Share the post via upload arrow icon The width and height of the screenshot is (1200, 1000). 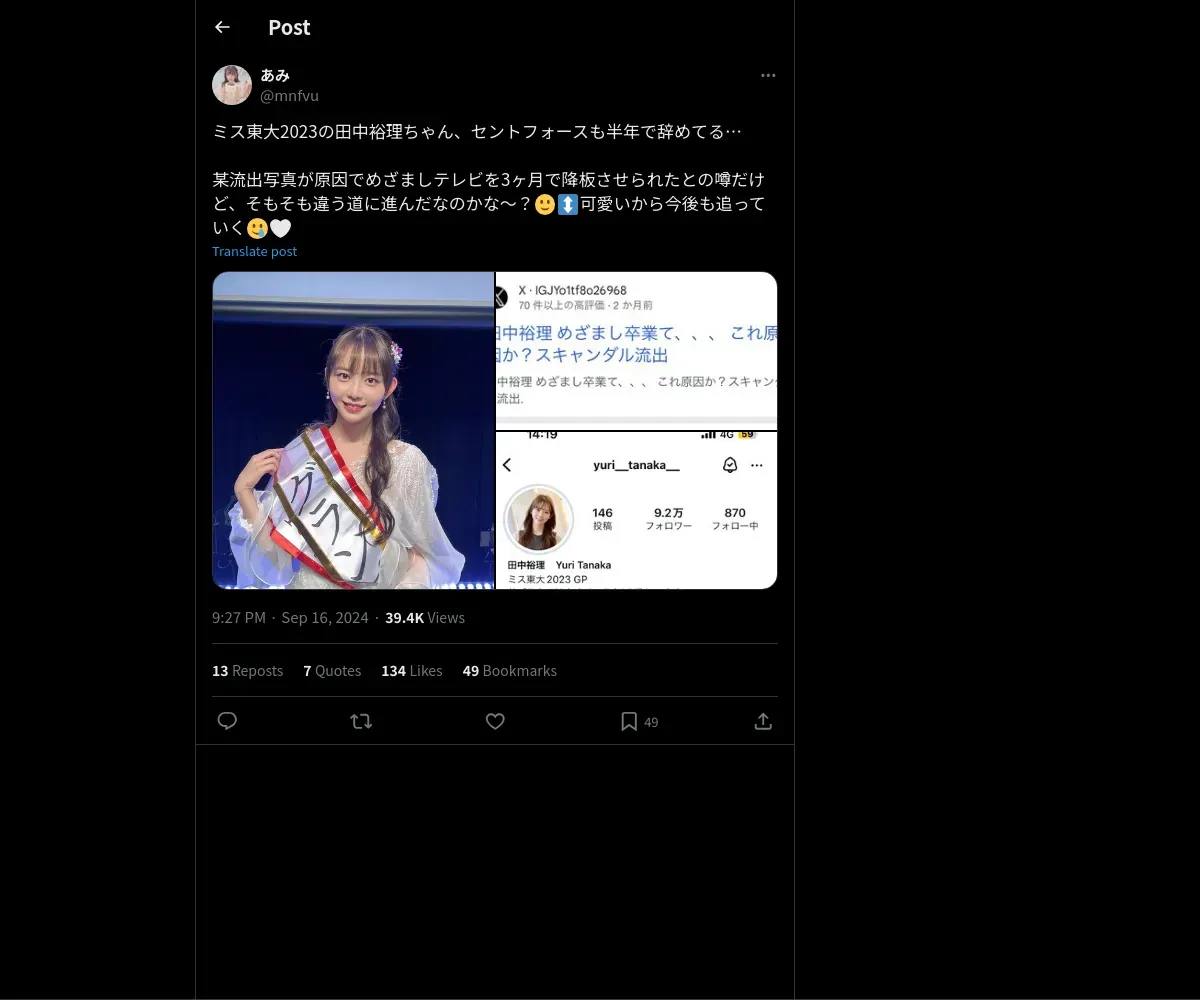(763, 721)
